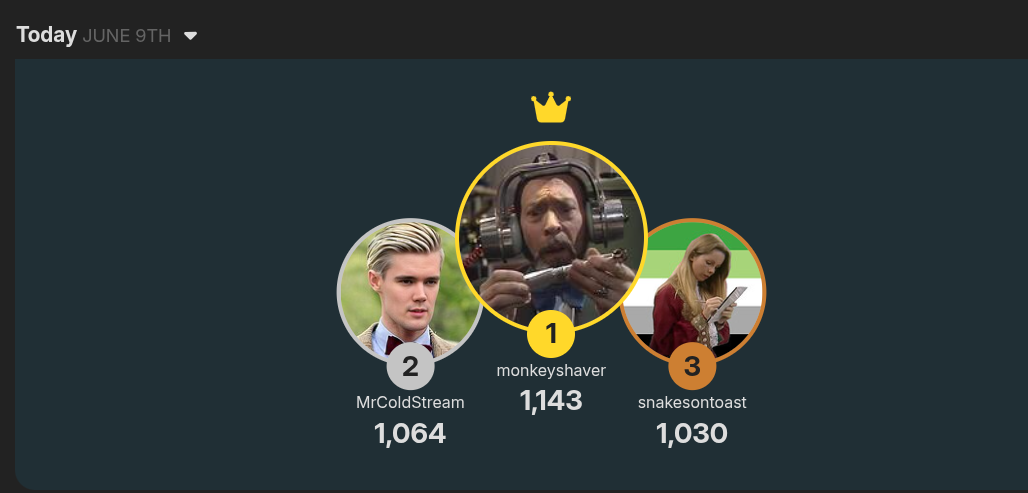This screenshot has width=1028, height=493.
Task: Open the snakesontoast username link
Action: click(692, 403)
